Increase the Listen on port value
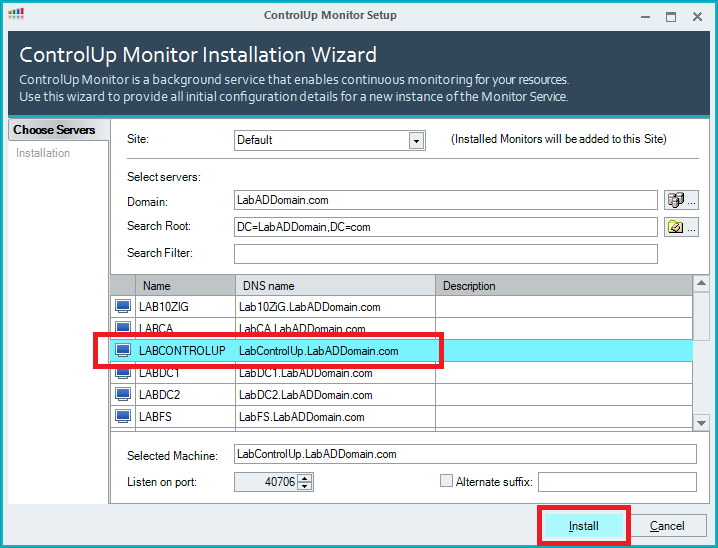The height and width of the screenshot is (548, 718). click(305, 478)
